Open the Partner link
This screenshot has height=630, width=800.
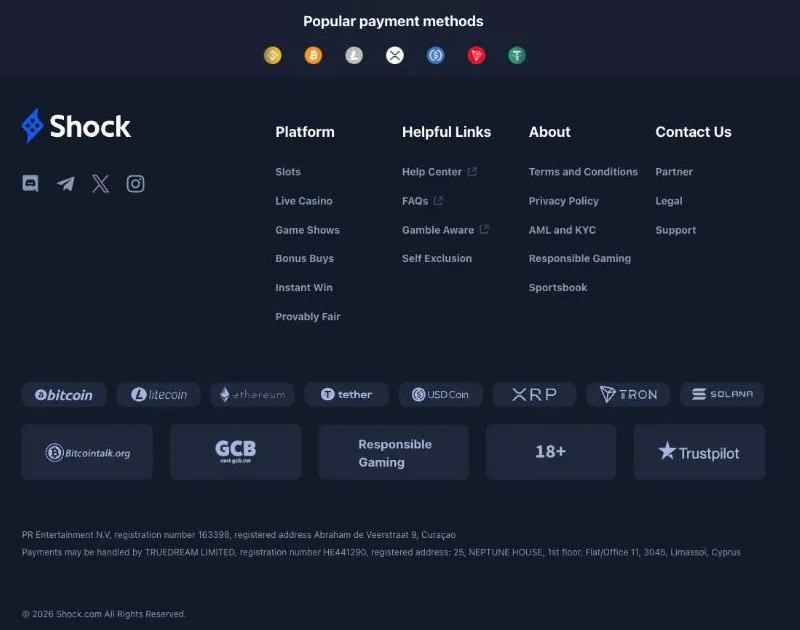674,172
